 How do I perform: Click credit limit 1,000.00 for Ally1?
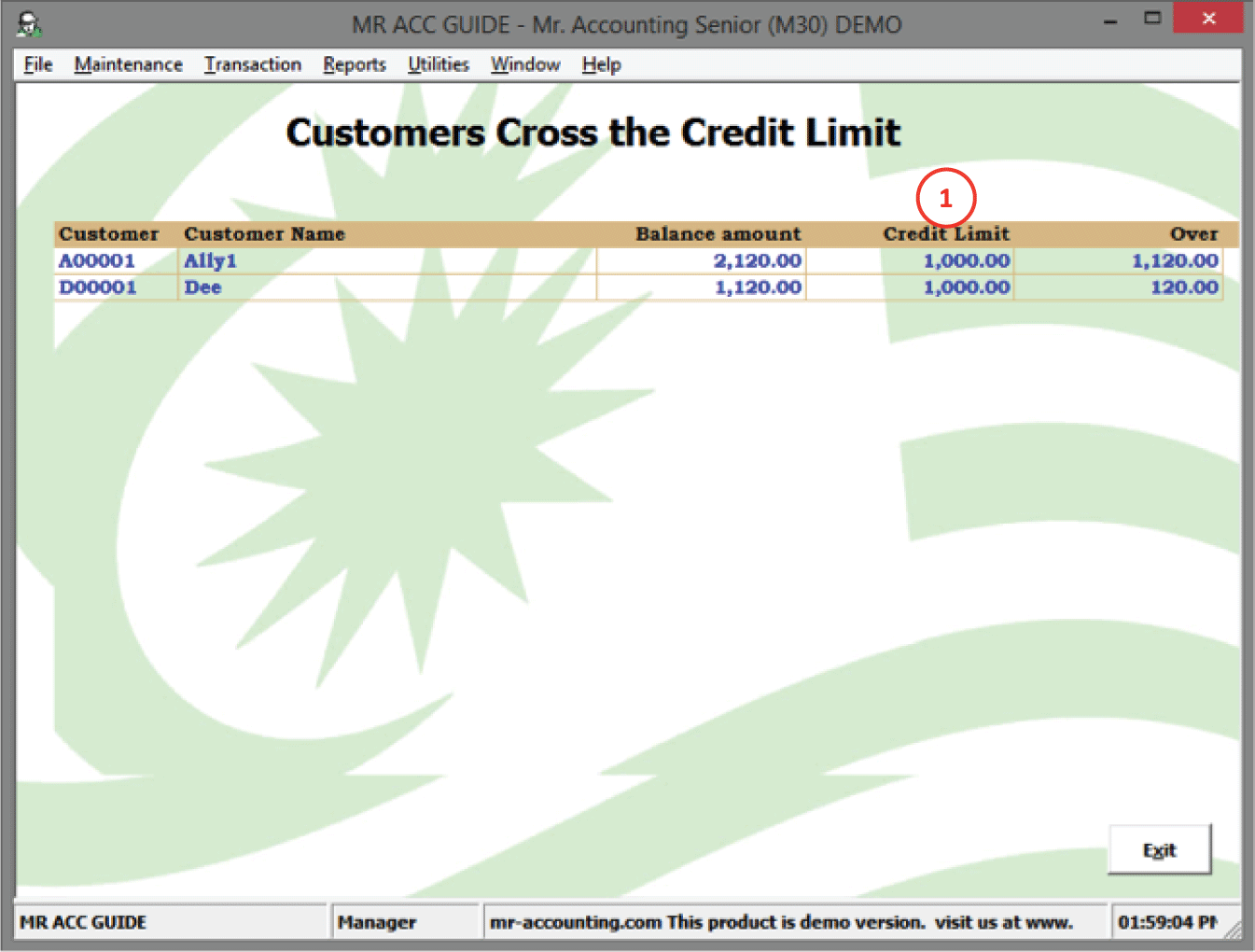967,261
